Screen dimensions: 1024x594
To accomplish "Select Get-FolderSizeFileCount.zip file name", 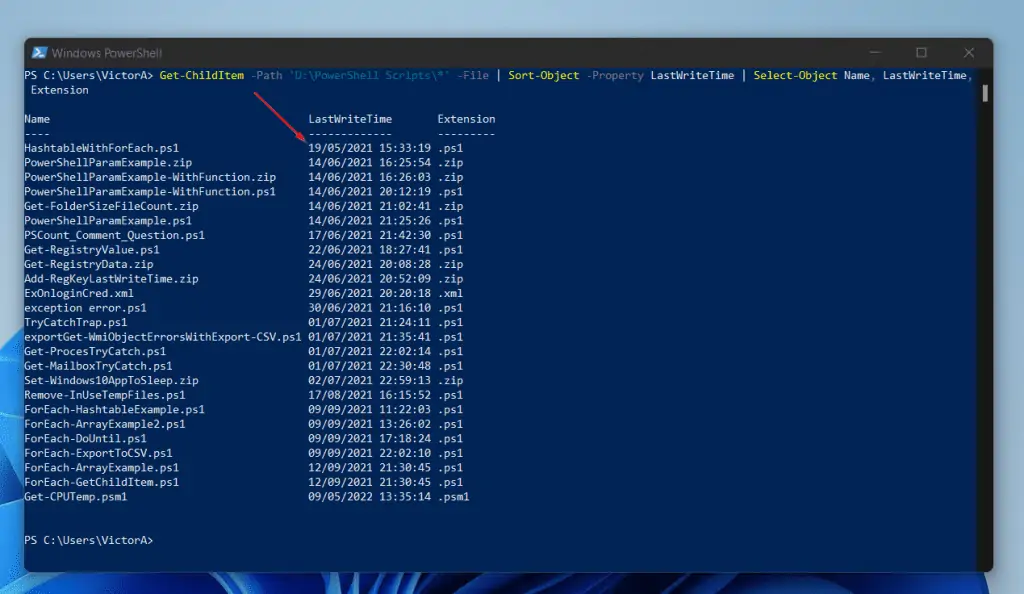I will pyautogui.click(x=111, y=206).
